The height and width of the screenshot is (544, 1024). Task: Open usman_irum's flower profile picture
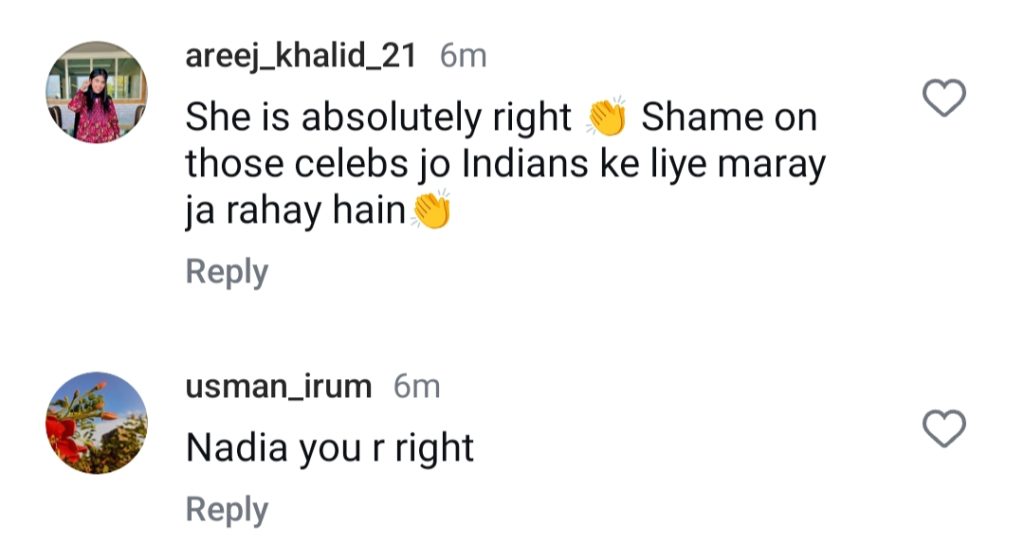tap(97, 423)
